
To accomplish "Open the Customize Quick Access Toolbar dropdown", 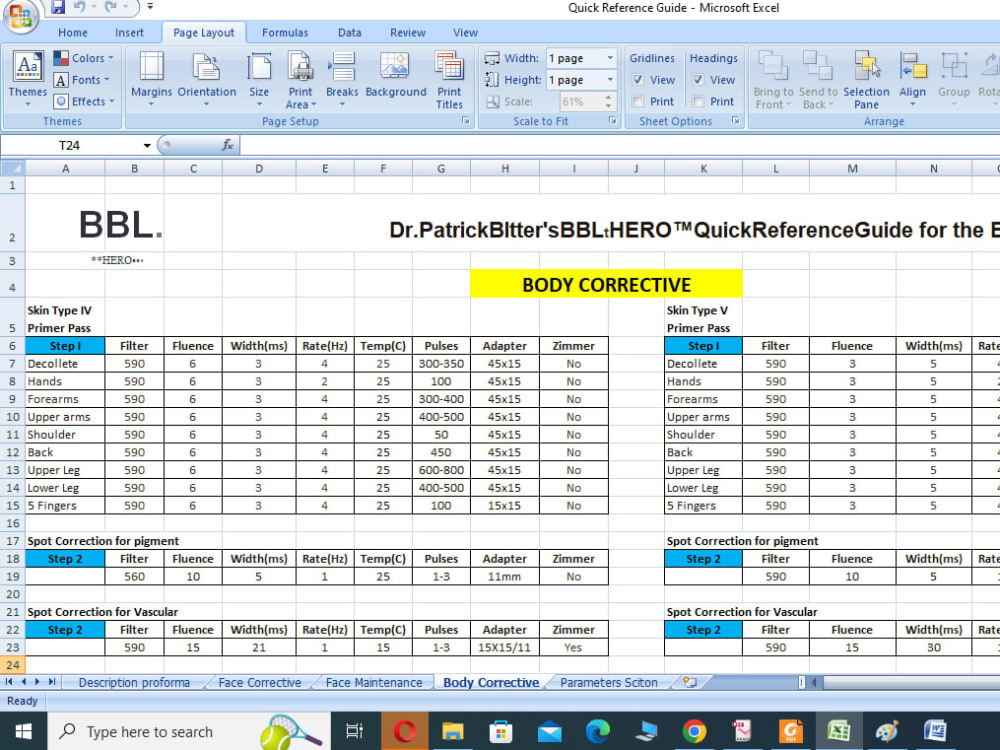I will coord(150,7).
